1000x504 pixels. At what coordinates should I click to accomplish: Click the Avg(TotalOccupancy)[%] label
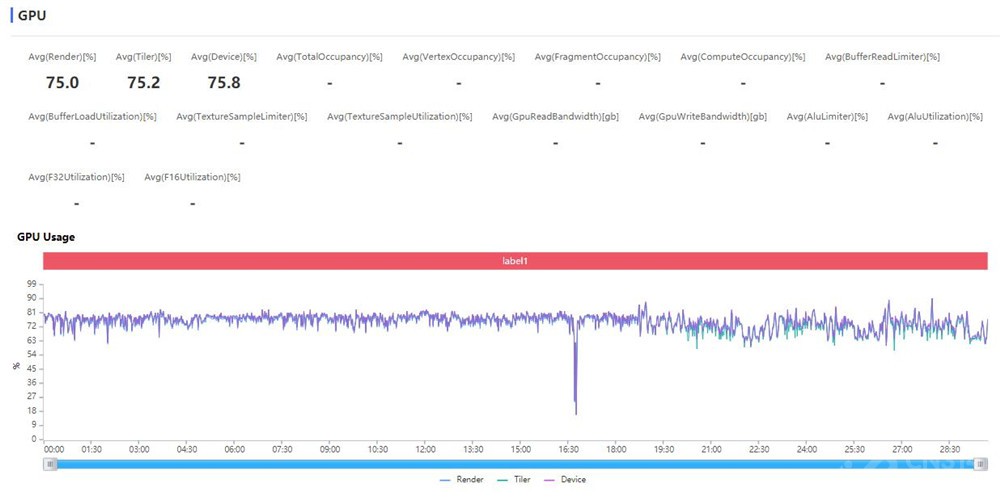click(330, 57)
